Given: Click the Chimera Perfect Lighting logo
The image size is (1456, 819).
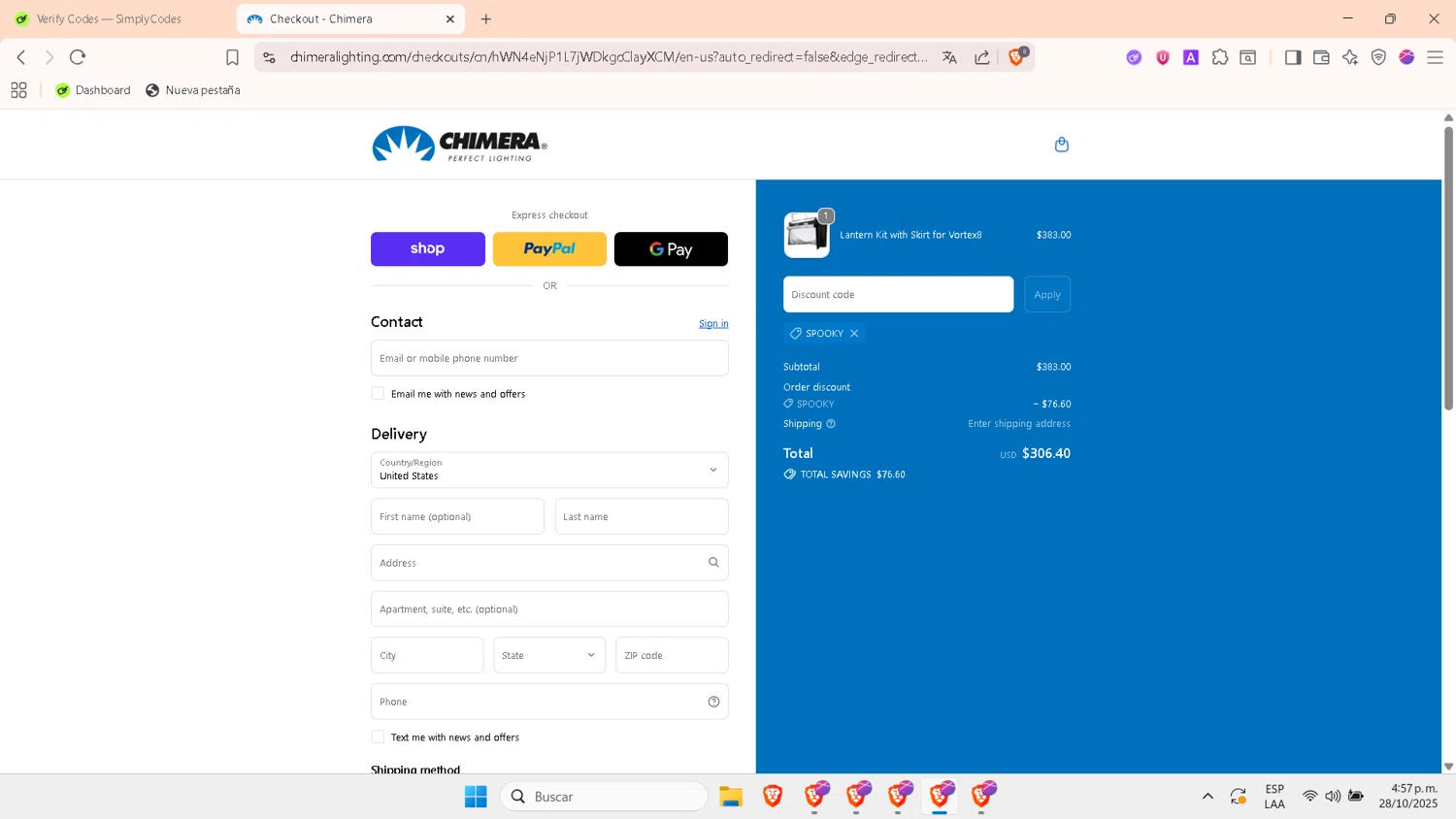Looking at the screenshot, I should [x=459, y=145].
